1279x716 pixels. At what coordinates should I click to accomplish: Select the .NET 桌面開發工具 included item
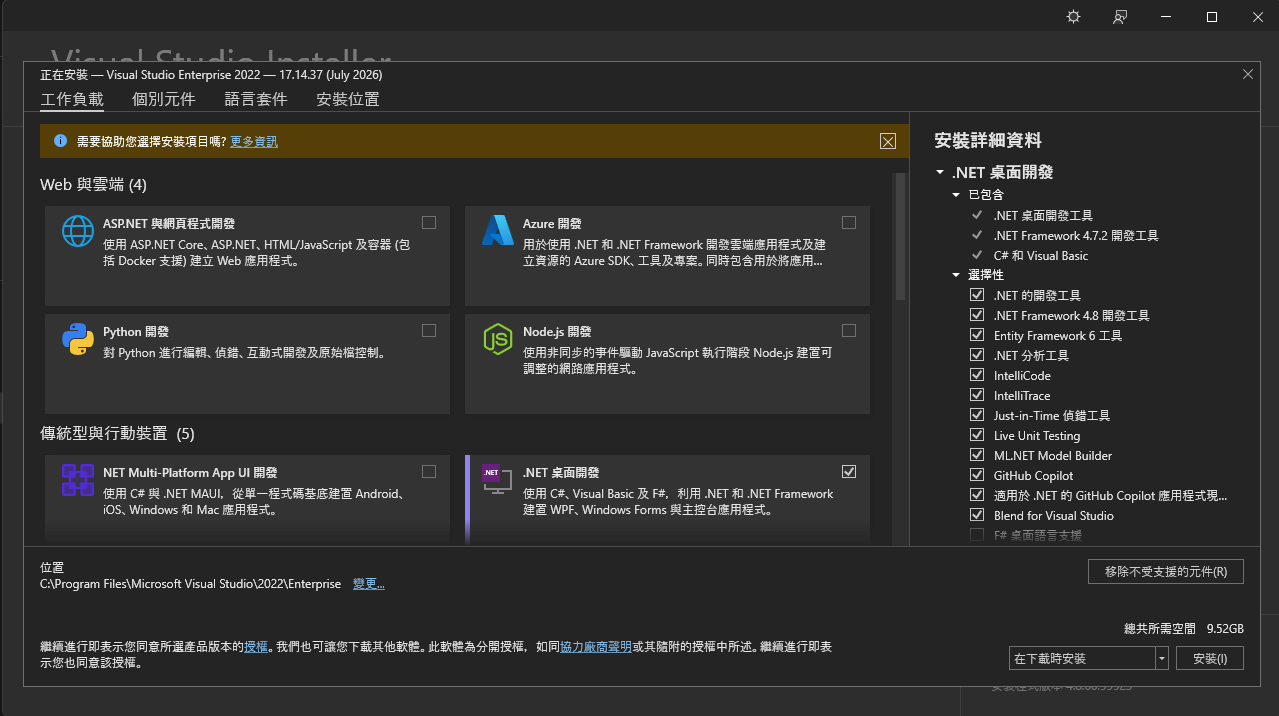1043,215
